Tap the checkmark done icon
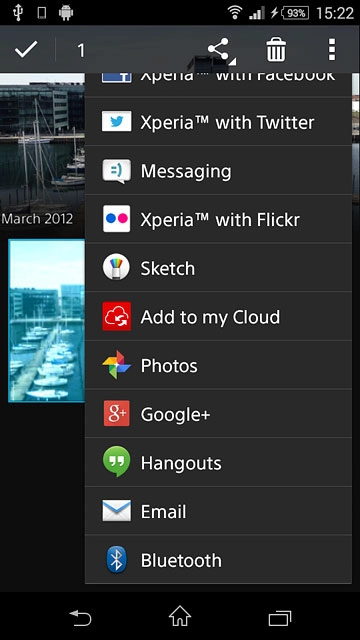The image size is (360, 640). pos(26,50)
